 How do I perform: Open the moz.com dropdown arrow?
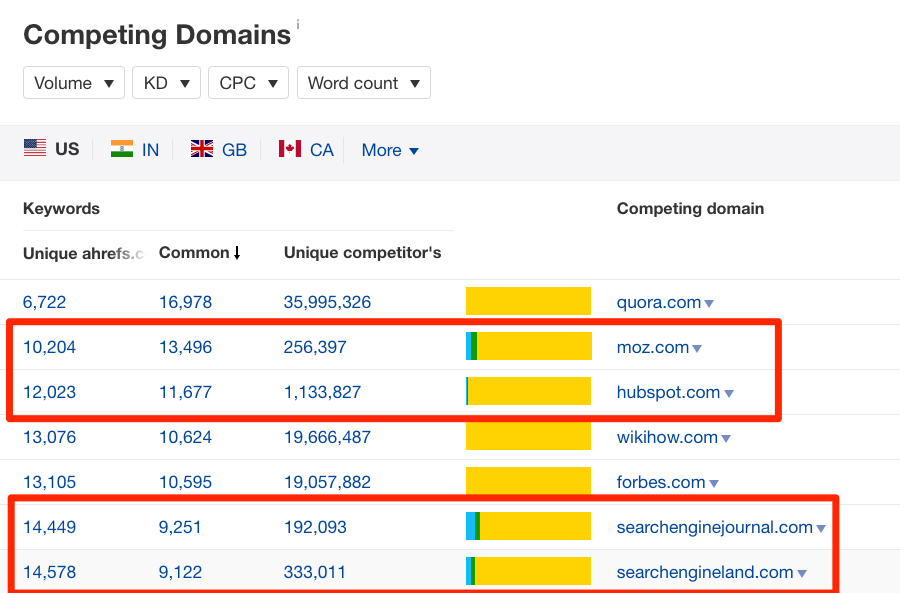(x=697, y=348)
